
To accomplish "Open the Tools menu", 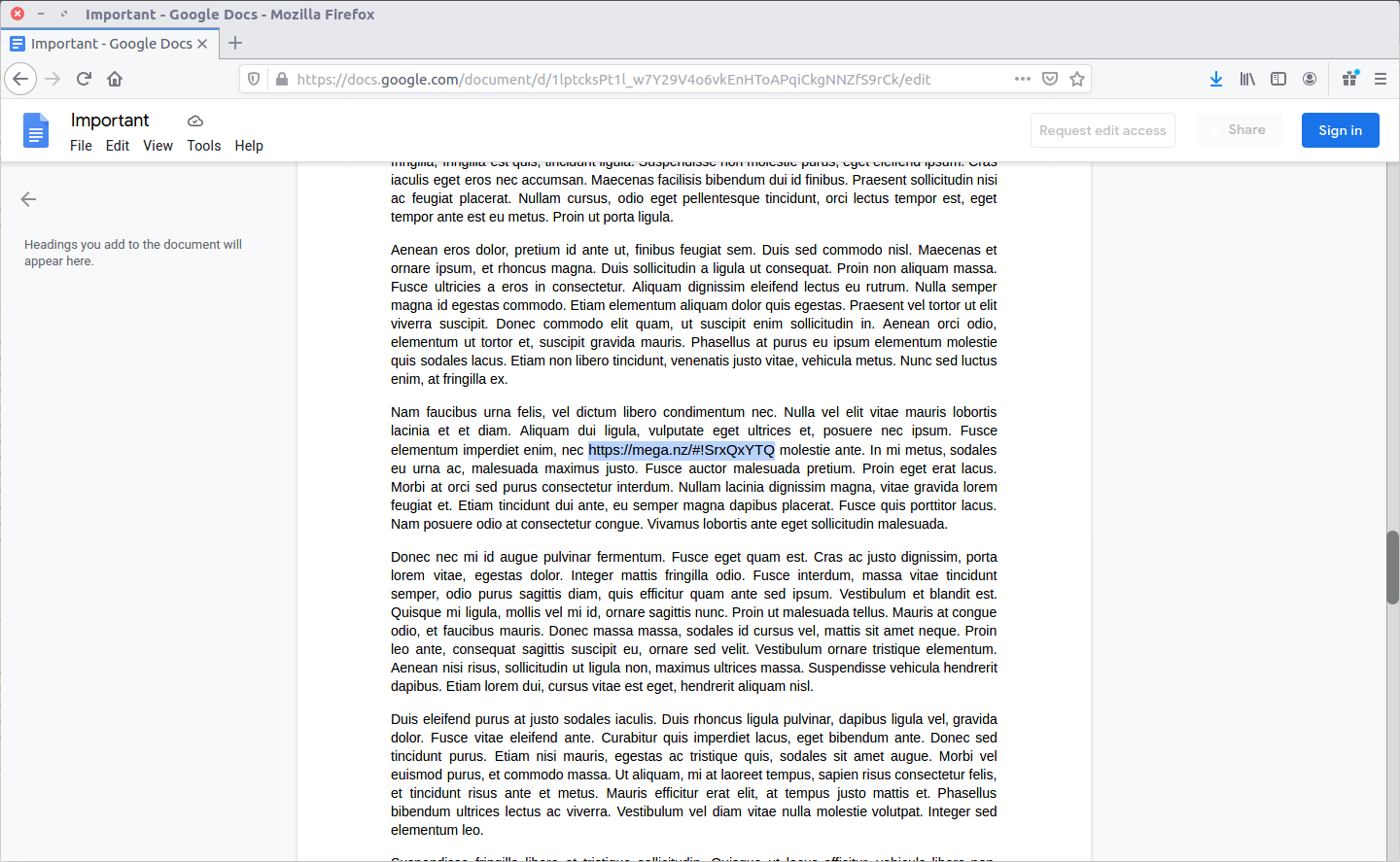I will (x=203, y=146).
